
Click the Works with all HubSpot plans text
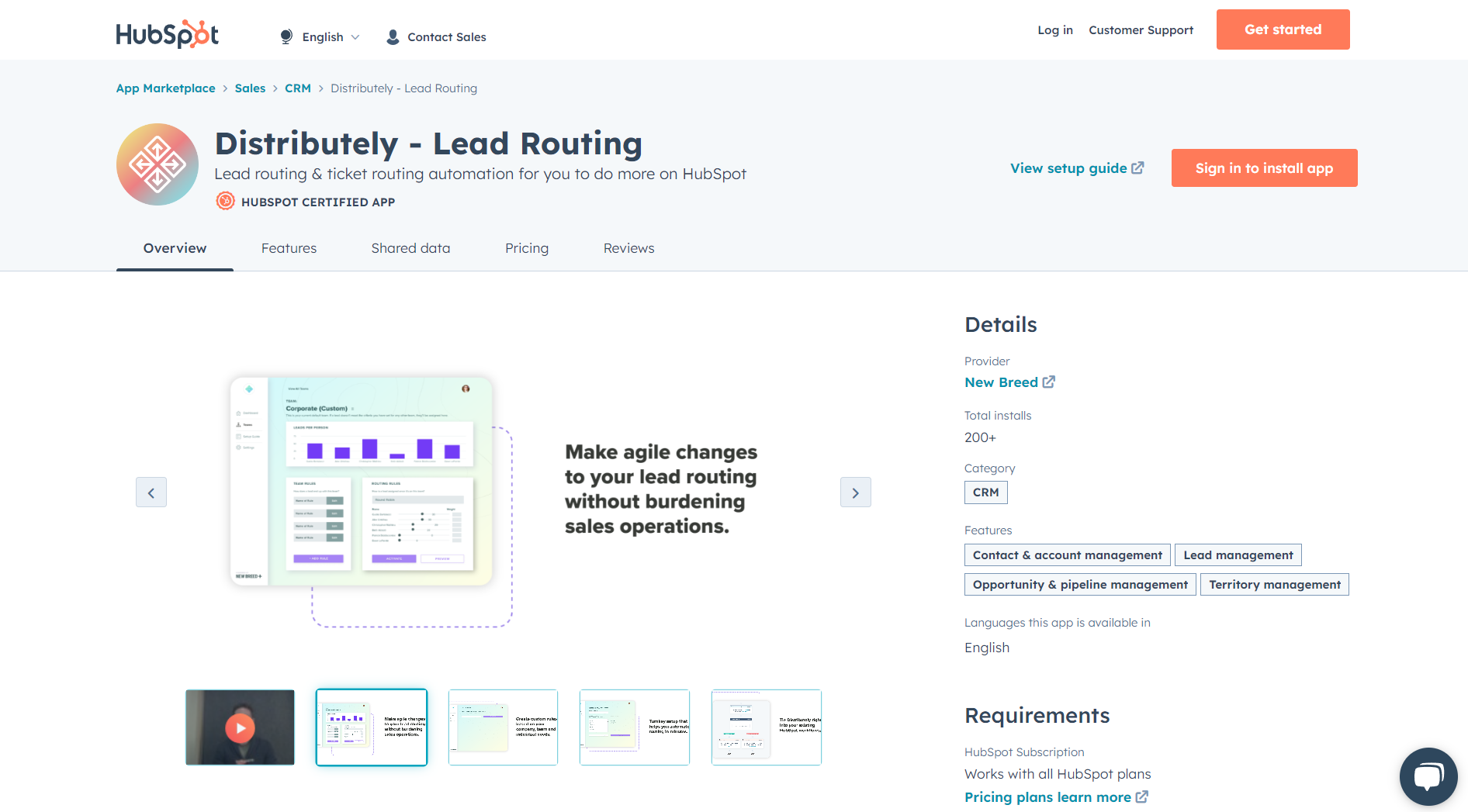click(1058, 774)
